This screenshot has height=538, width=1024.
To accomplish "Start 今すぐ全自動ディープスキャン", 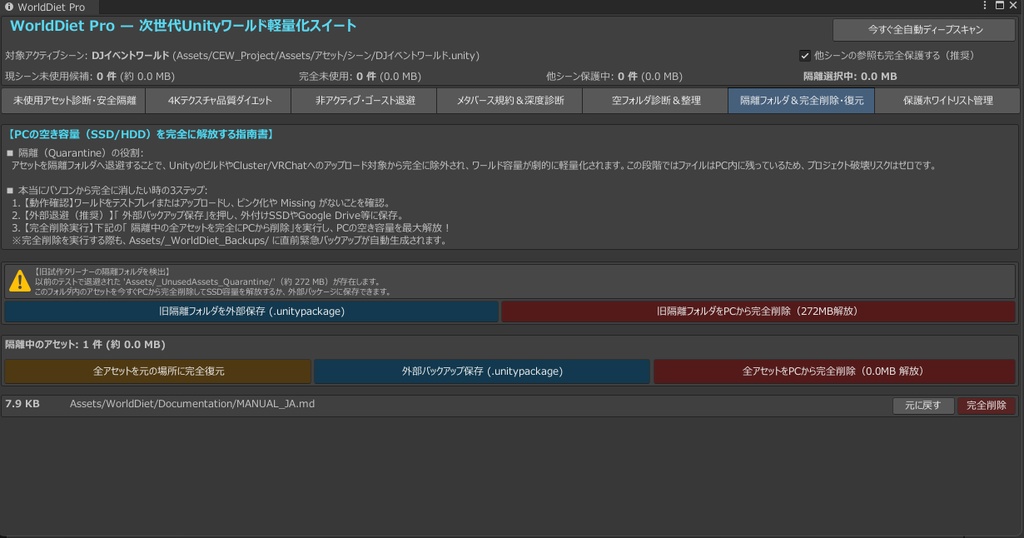I will coord(925,29).
